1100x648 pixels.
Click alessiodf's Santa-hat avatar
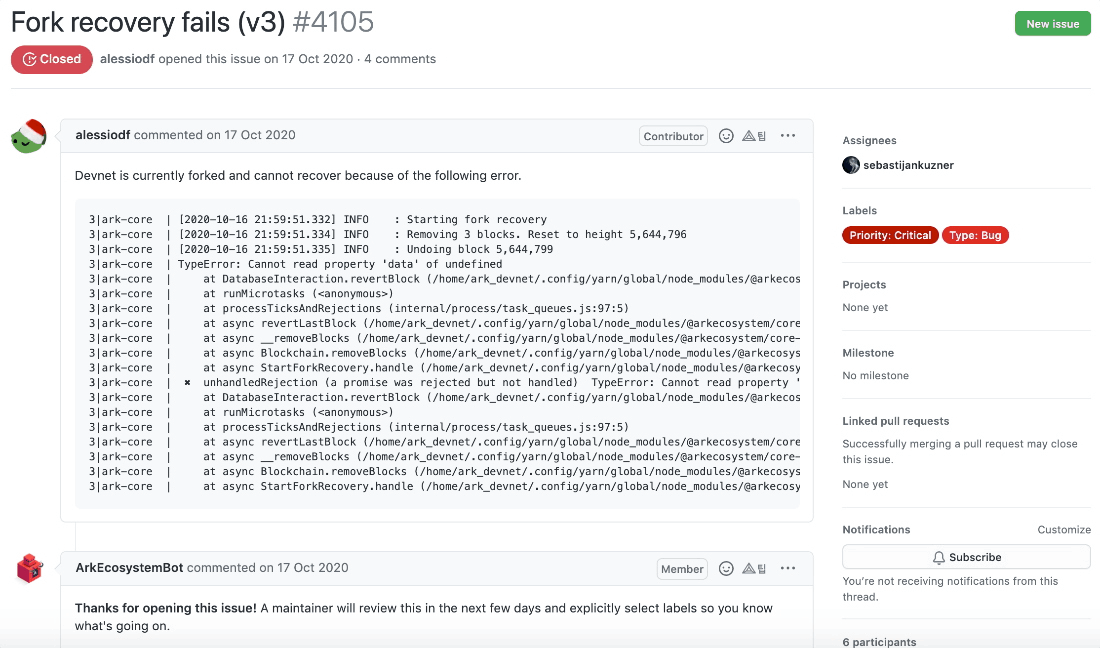tap(29, 136)
